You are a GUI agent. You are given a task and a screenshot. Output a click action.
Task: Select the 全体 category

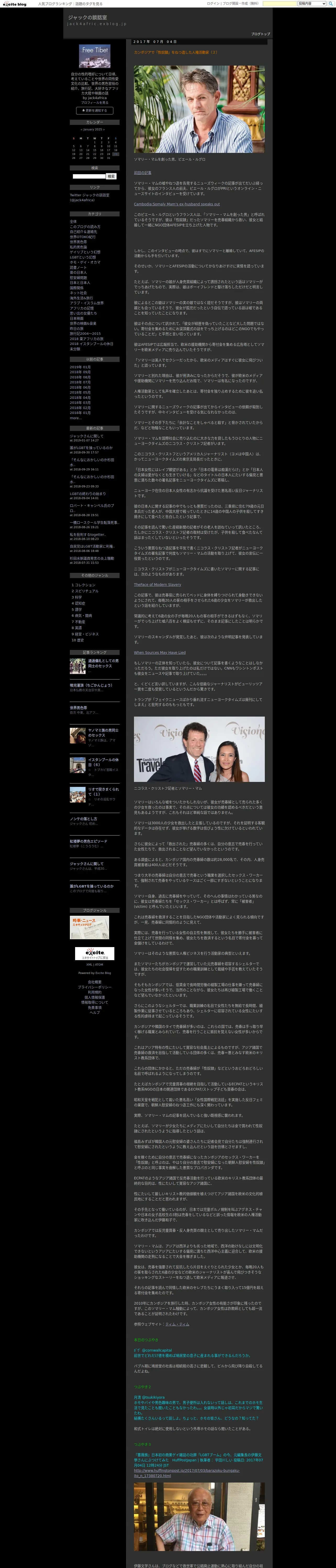(73, 222)
